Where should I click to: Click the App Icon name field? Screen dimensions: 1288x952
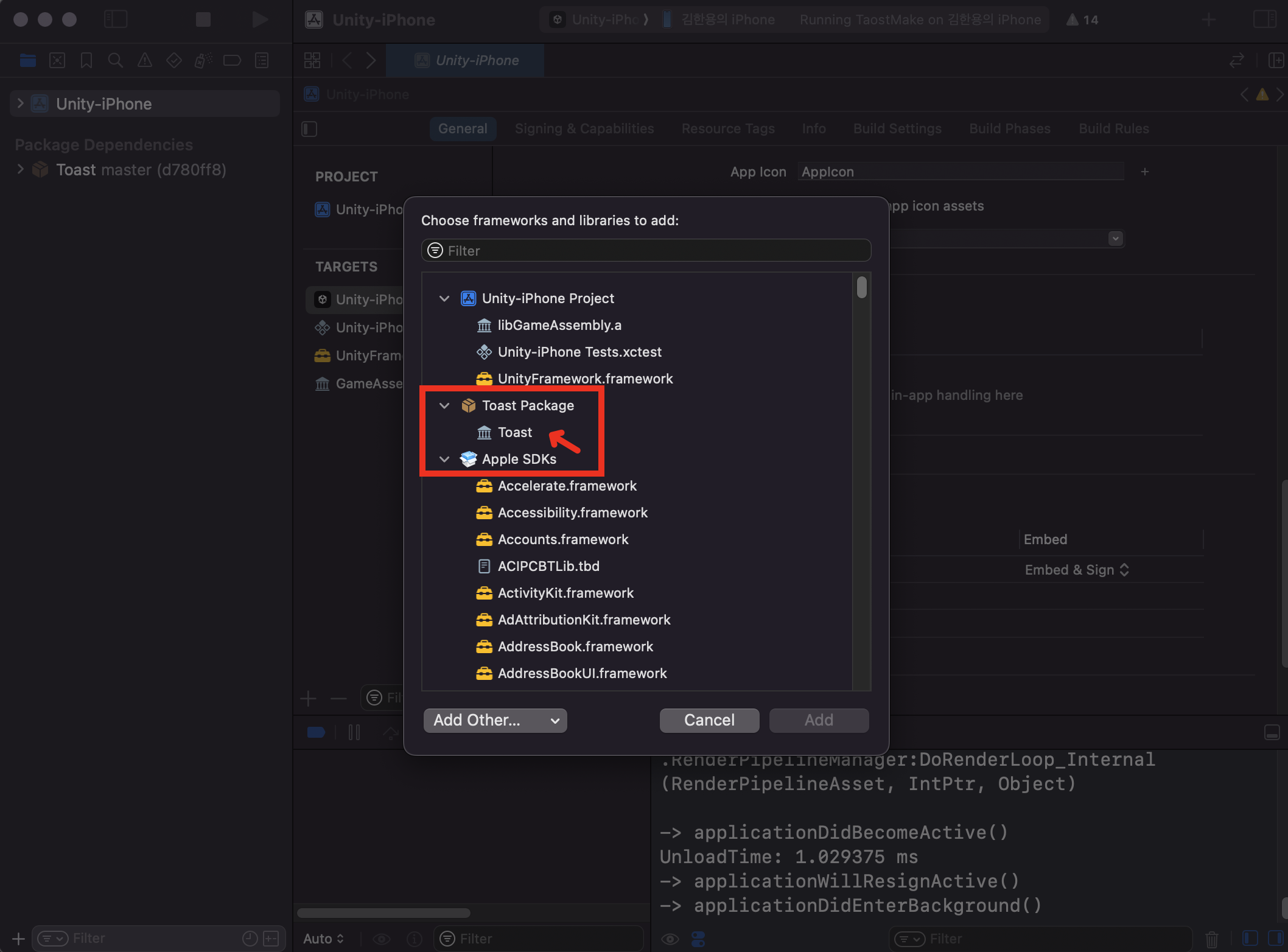[x=960, y=172]
